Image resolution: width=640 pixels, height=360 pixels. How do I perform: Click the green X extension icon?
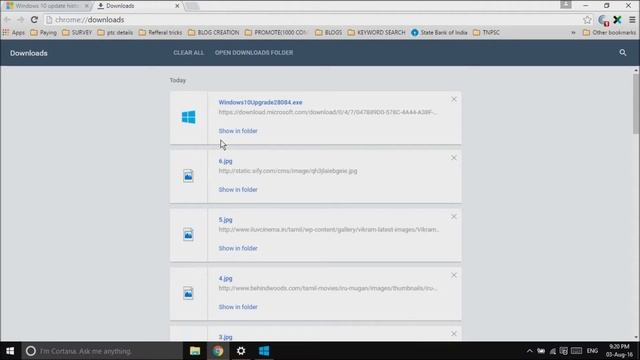618,20
